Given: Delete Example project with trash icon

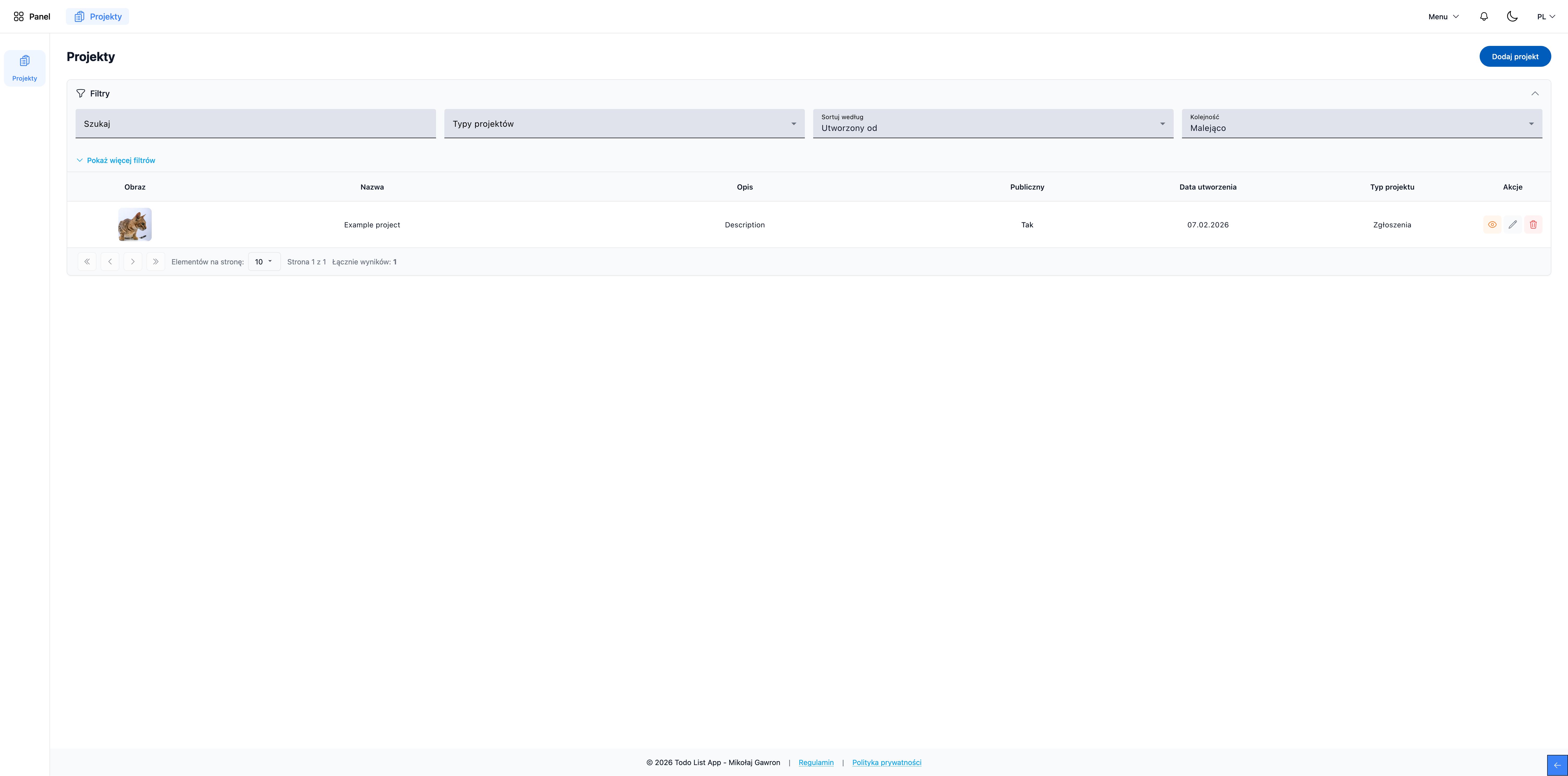Looking at the screenshot, I should (1533, 225).
